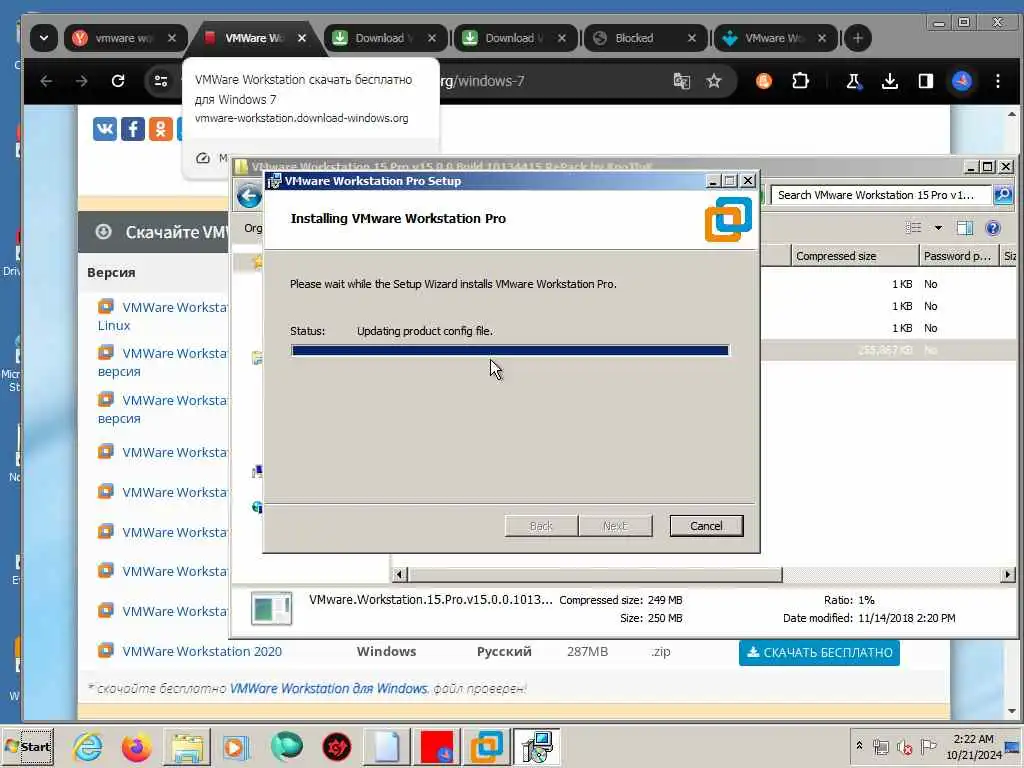Click the VMware Workstation taskbar icon
Screen dimensions: 1024x768
(x=487, y=747)
